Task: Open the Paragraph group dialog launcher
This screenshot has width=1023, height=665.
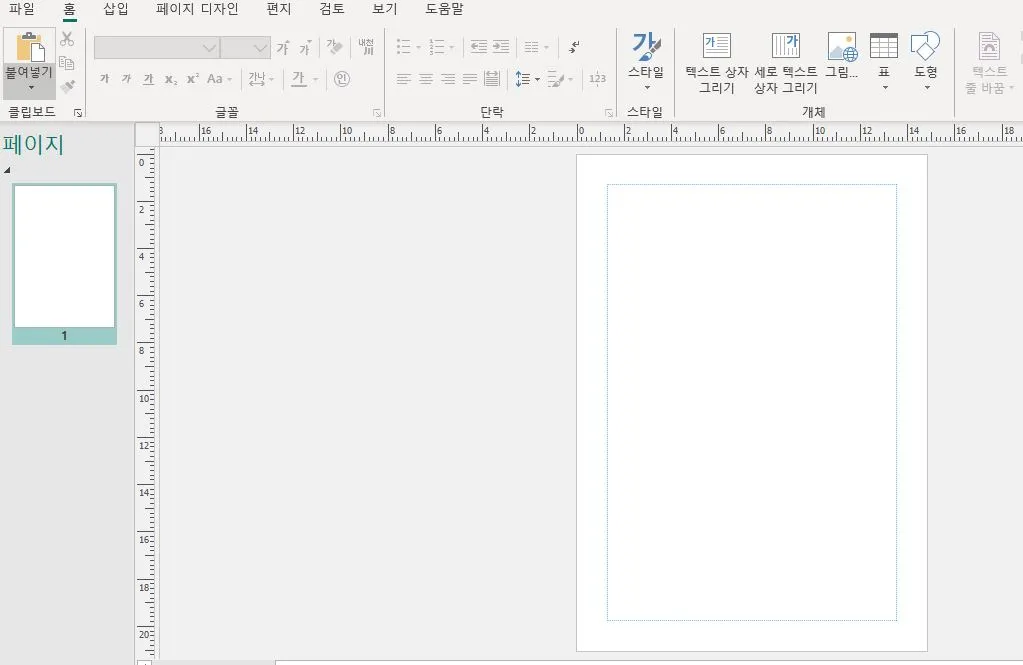Action: point(609,113)
